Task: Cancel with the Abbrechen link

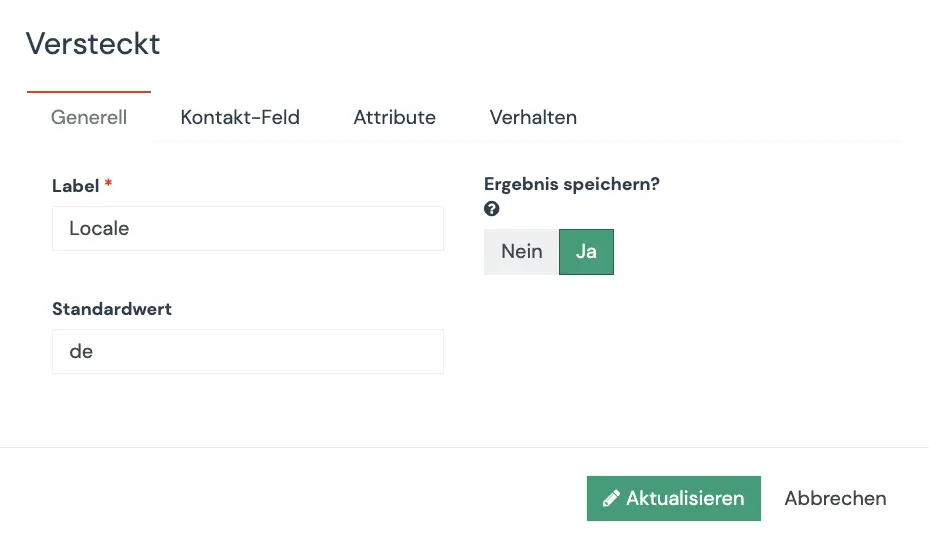Action: pyautogui.click(x=835, y=498)
